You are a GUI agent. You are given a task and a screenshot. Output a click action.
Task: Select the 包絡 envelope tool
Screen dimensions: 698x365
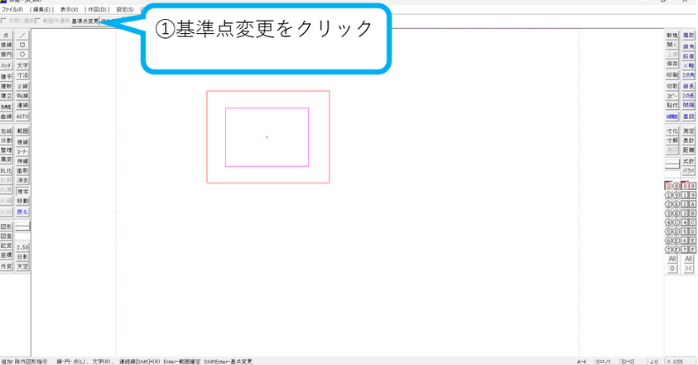(6, 131)
